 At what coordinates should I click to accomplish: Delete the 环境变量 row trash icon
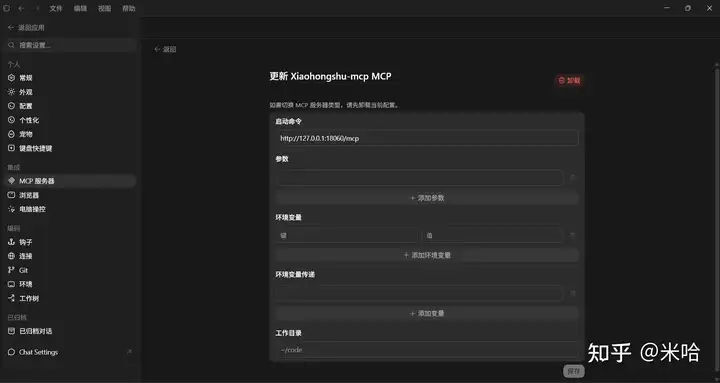[573, 236]
